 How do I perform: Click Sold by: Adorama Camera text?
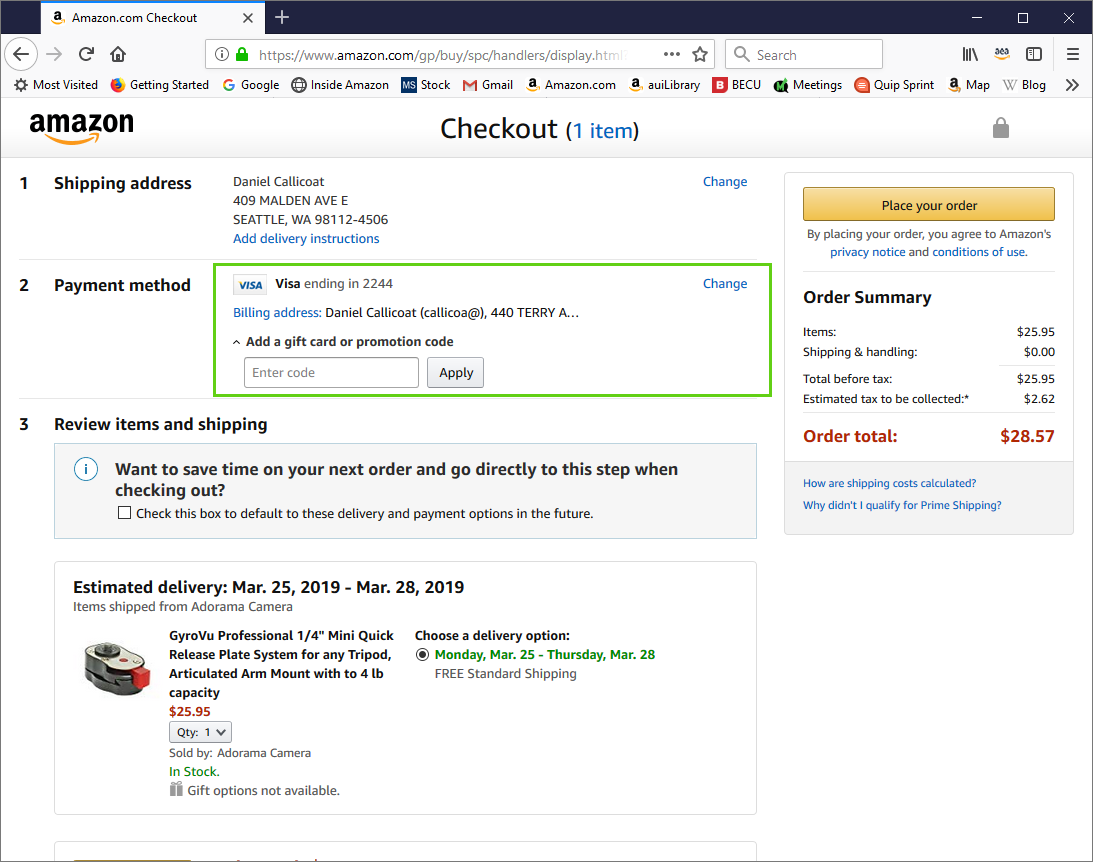tap(240, 753)
